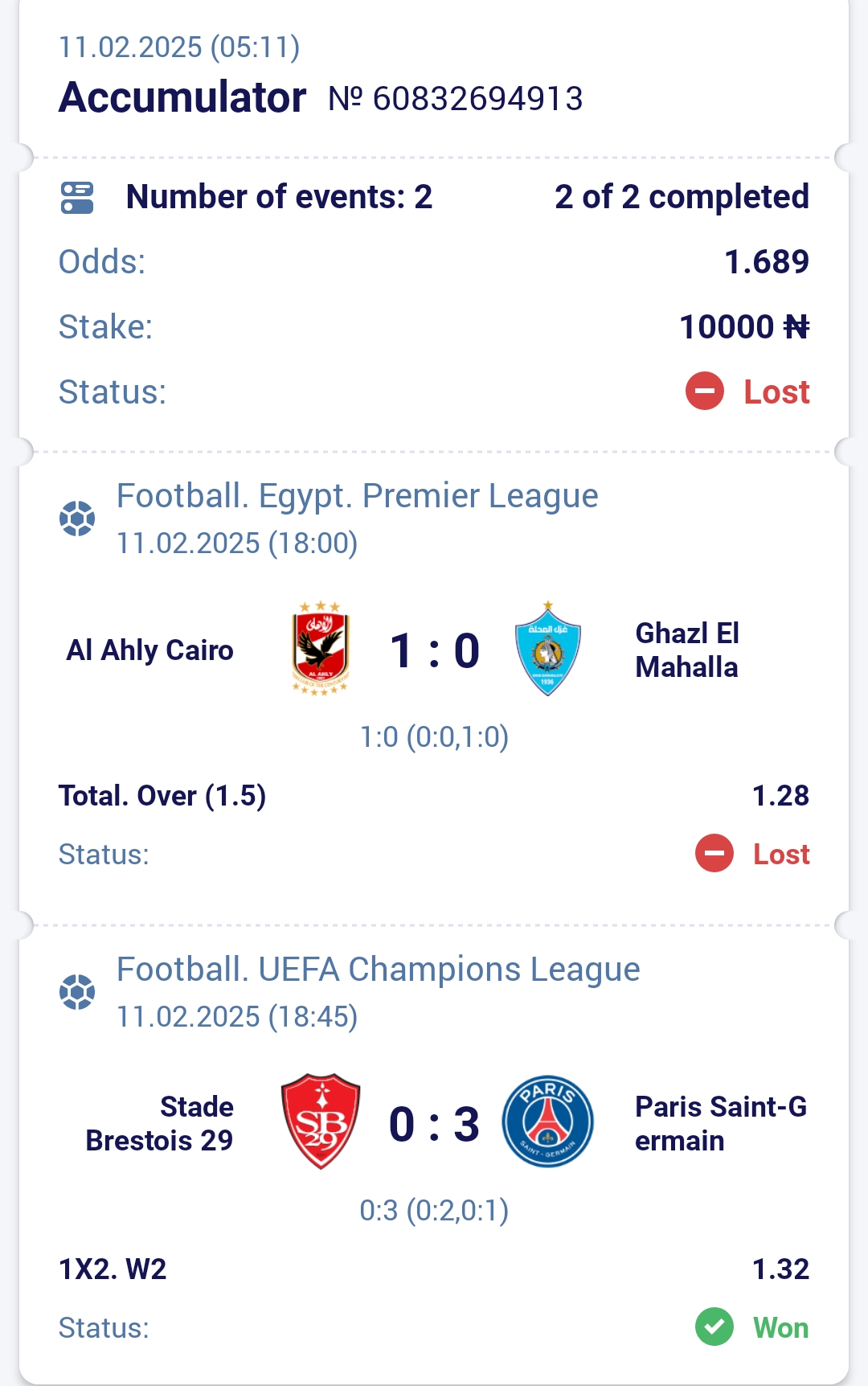Click the Paris Saint-Germain logo
Viewport: 868px width, 1386px height.
[547, 1122]
